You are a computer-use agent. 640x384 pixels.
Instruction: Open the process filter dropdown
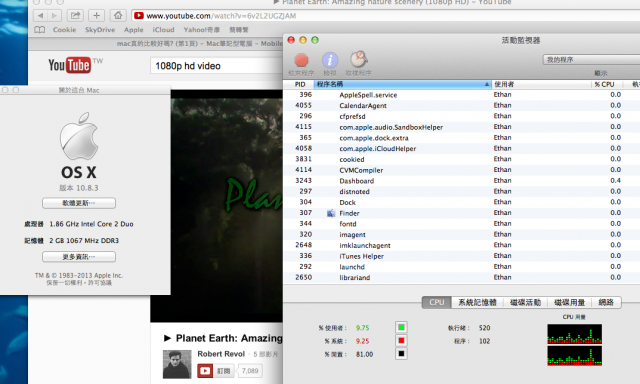click(x=591, y=60)
